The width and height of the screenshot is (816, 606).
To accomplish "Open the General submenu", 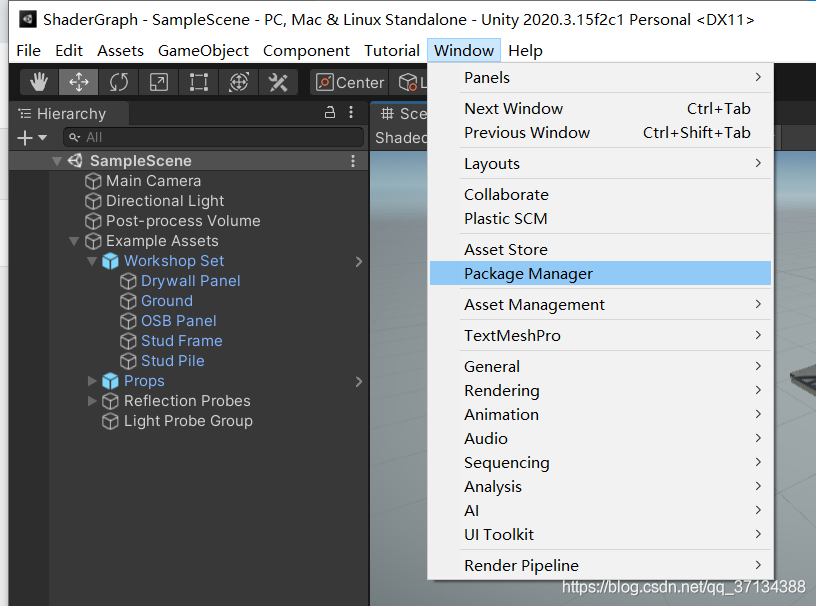I will coord(601,367).
